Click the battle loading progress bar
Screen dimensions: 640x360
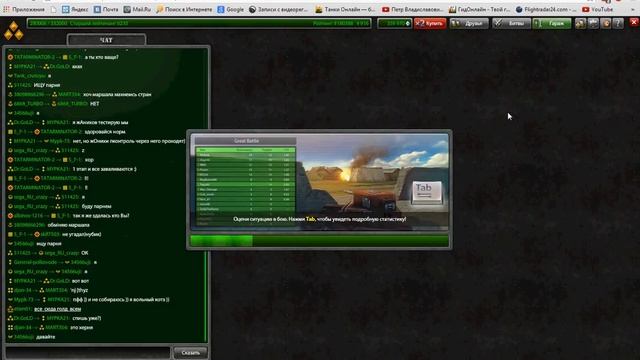(x=319, y=240)
